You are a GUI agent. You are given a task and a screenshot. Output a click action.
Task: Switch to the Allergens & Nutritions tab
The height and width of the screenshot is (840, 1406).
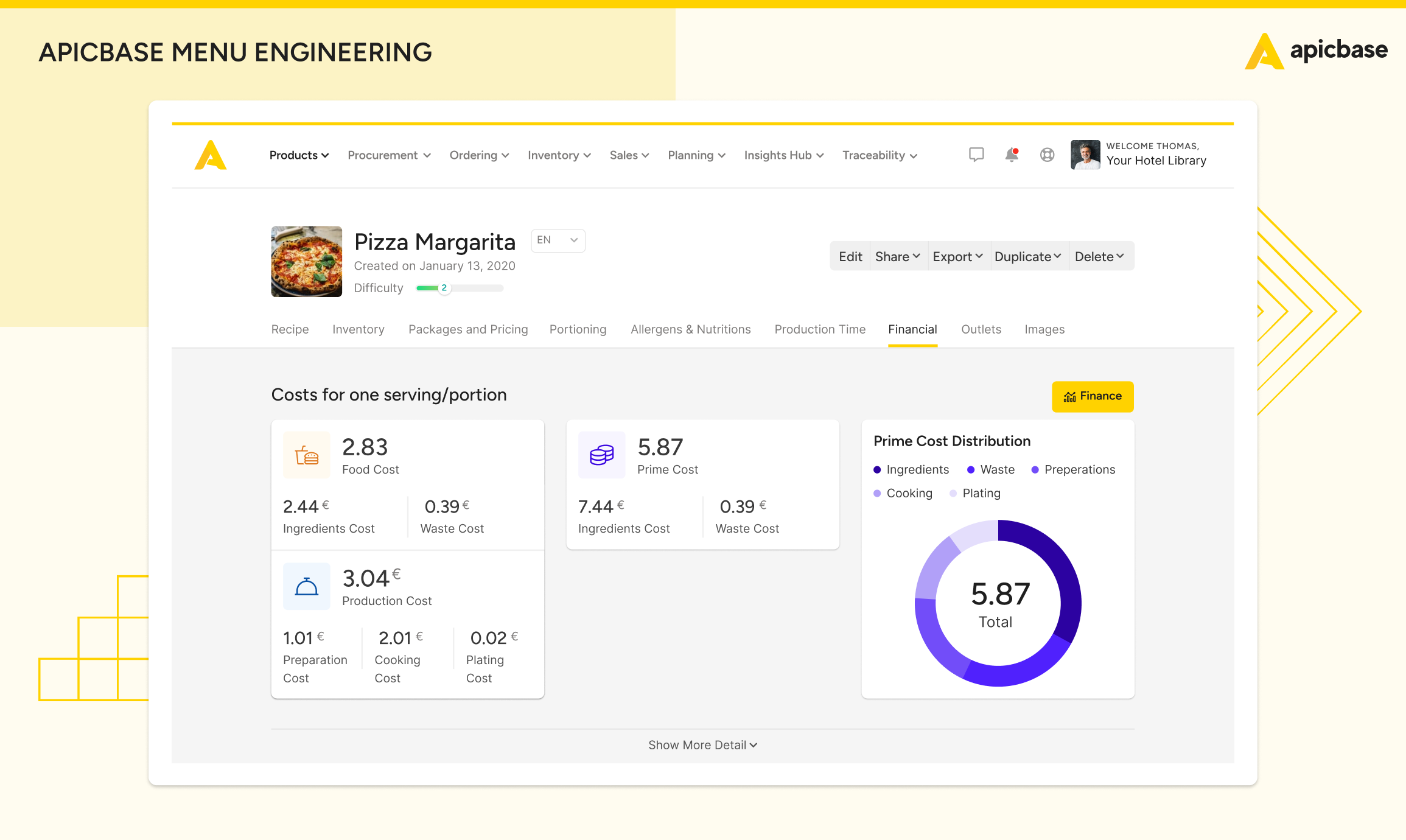coord(690,329)
